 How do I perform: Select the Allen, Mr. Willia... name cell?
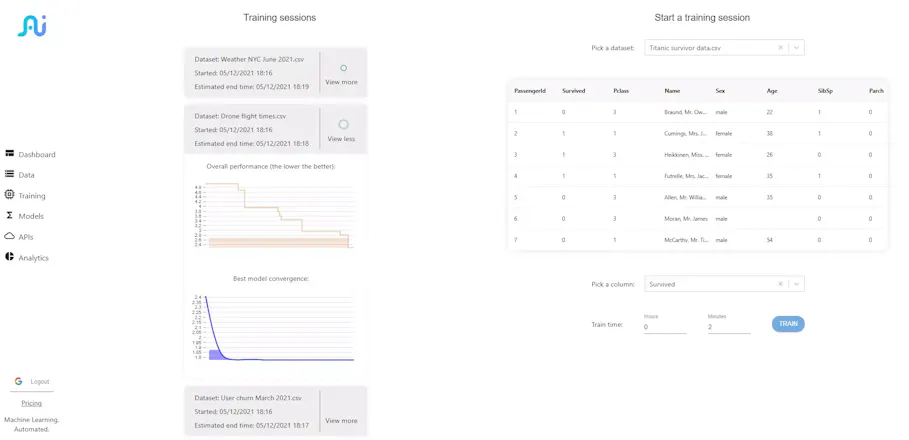click(x=685, y=197)
